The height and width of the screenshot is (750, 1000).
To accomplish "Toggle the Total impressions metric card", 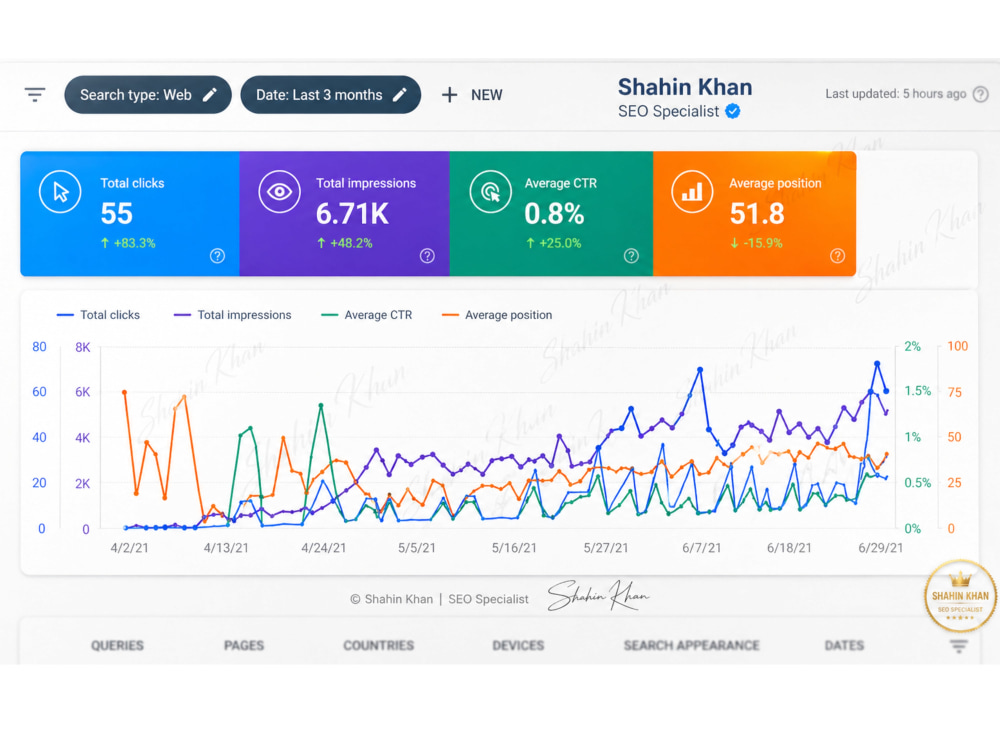I will (x=344, y=214).
